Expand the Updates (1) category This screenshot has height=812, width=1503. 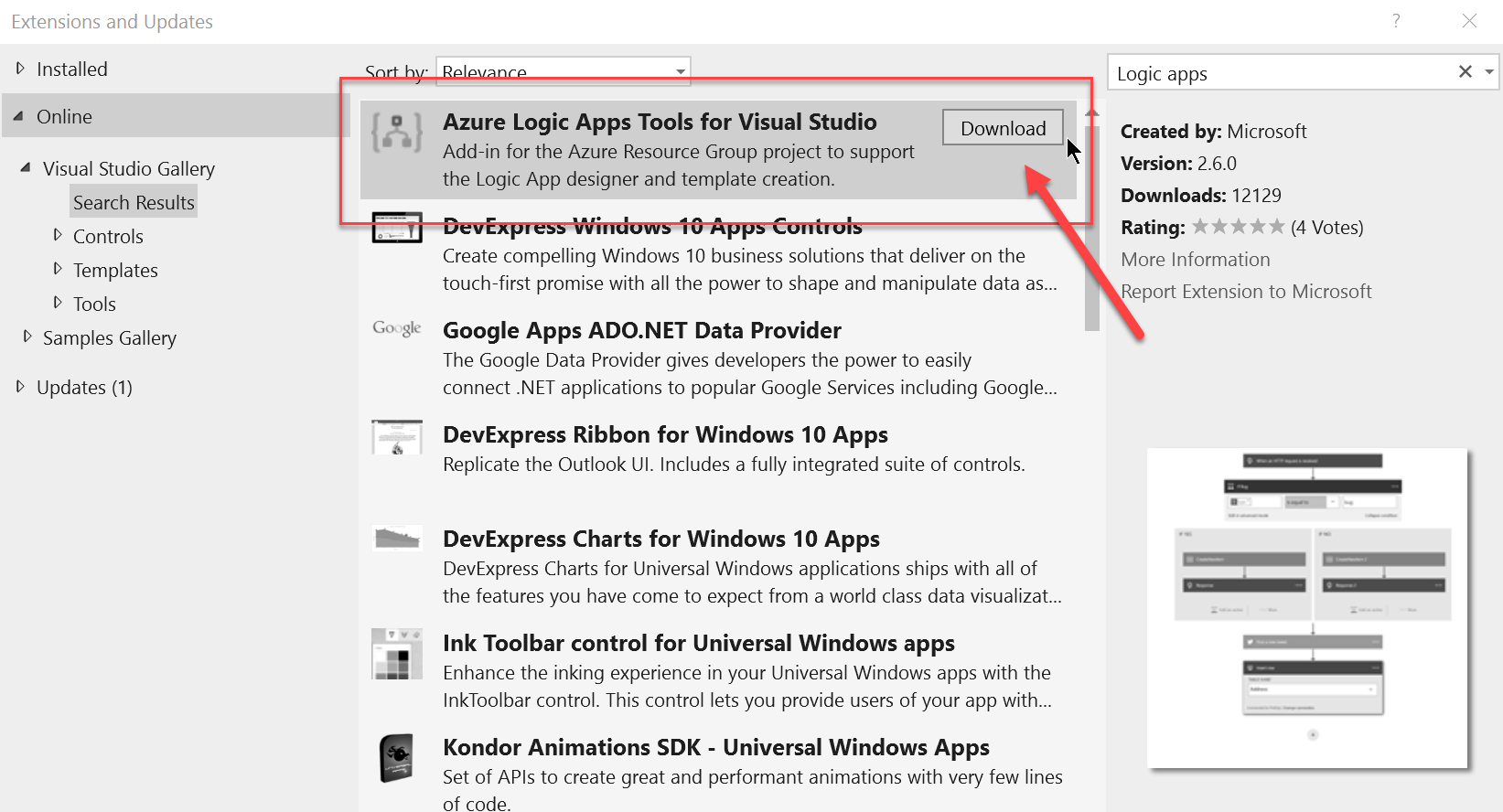[x=20, y=386]
